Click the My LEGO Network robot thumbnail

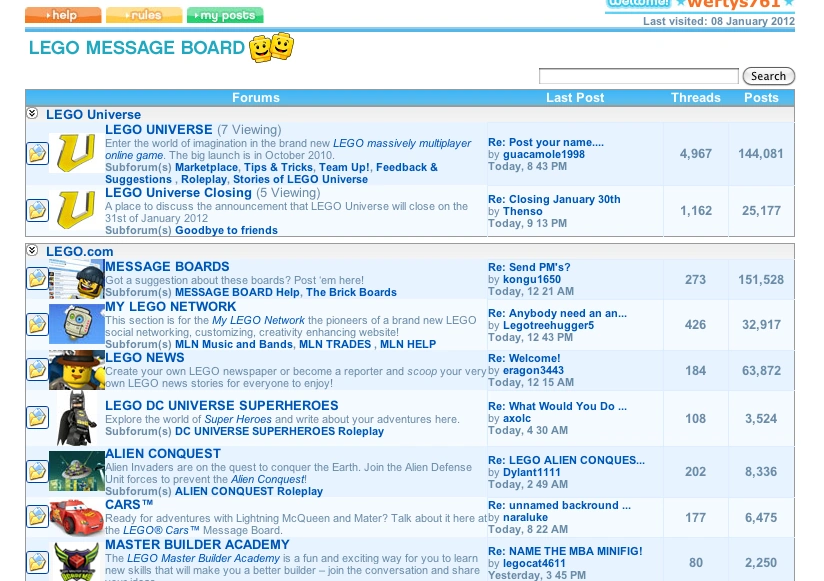point(76,324)
